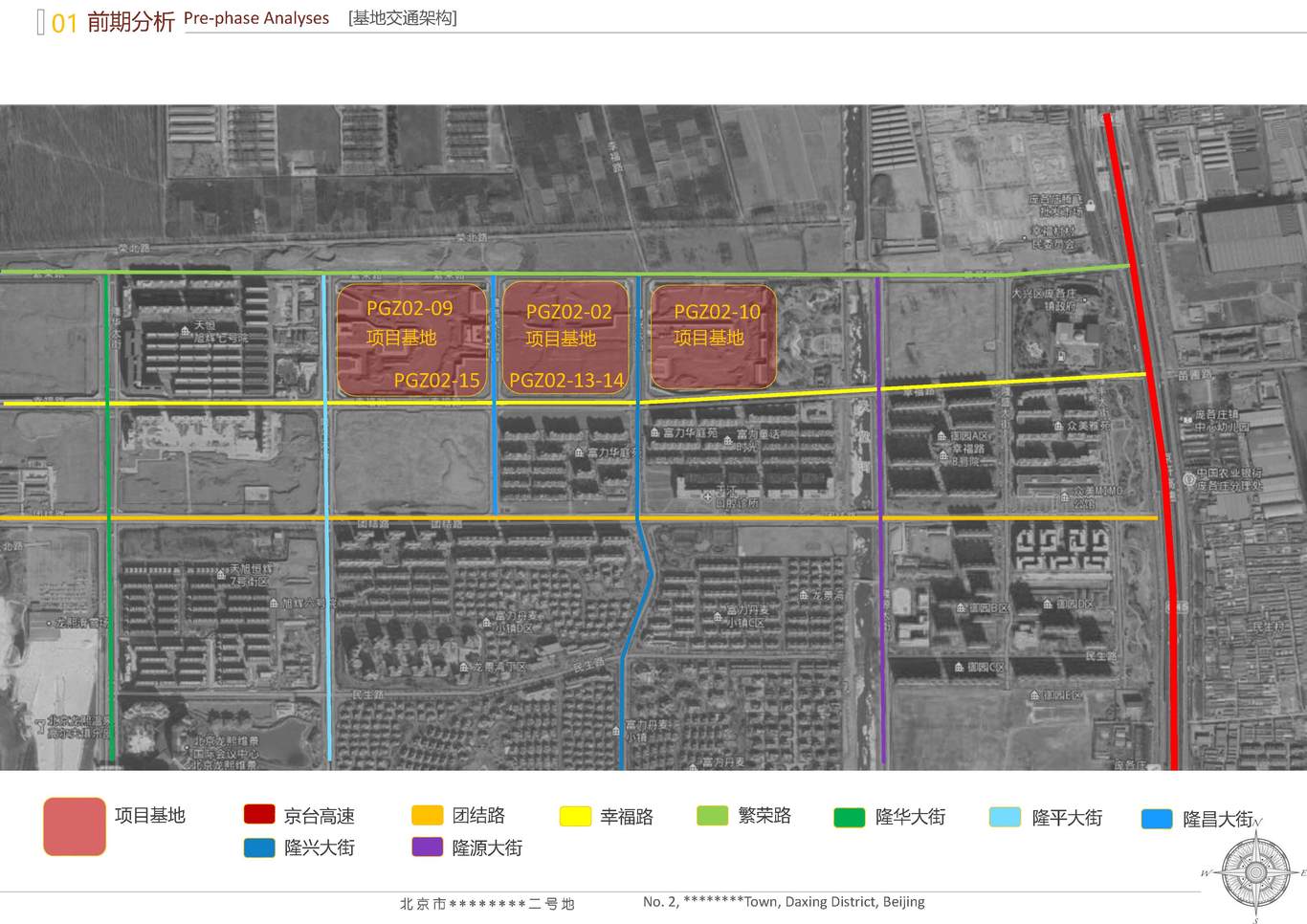Screen dimensions: 1307x924
Task: Click the 前期分析 heading
Action: [x=130, y=22]
